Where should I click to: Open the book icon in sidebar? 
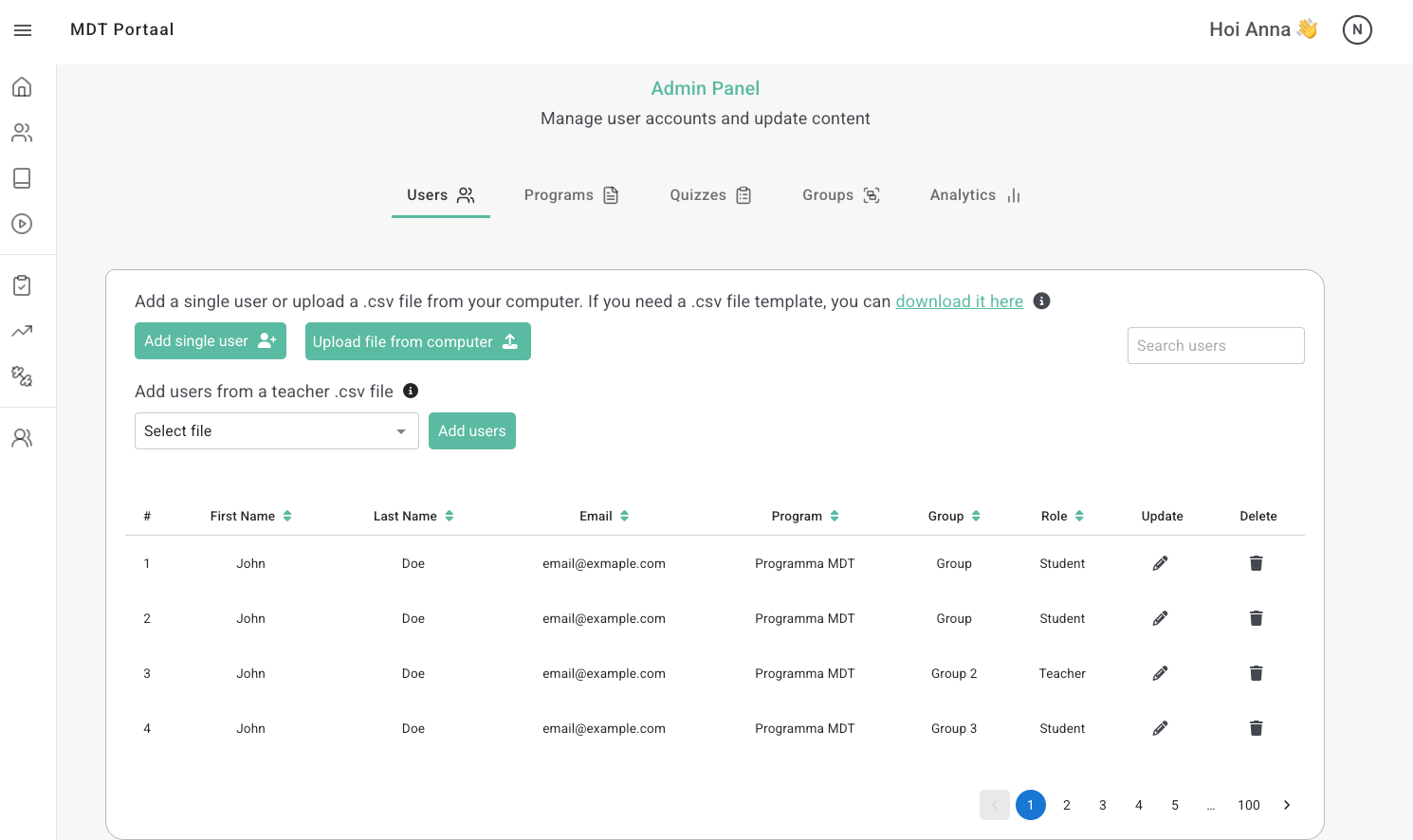click(x=22, y=178)
